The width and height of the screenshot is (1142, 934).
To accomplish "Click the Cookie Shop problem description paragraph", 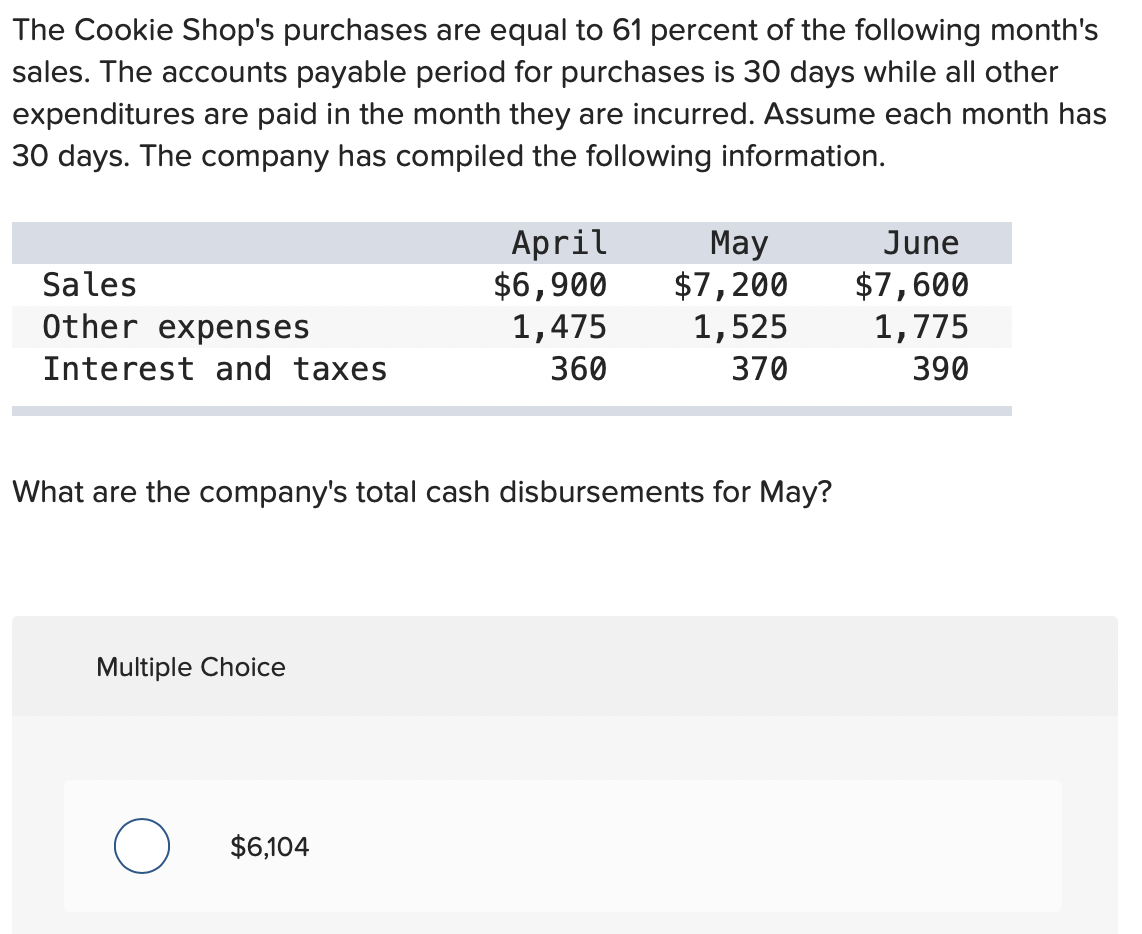I will pos(560,93).
